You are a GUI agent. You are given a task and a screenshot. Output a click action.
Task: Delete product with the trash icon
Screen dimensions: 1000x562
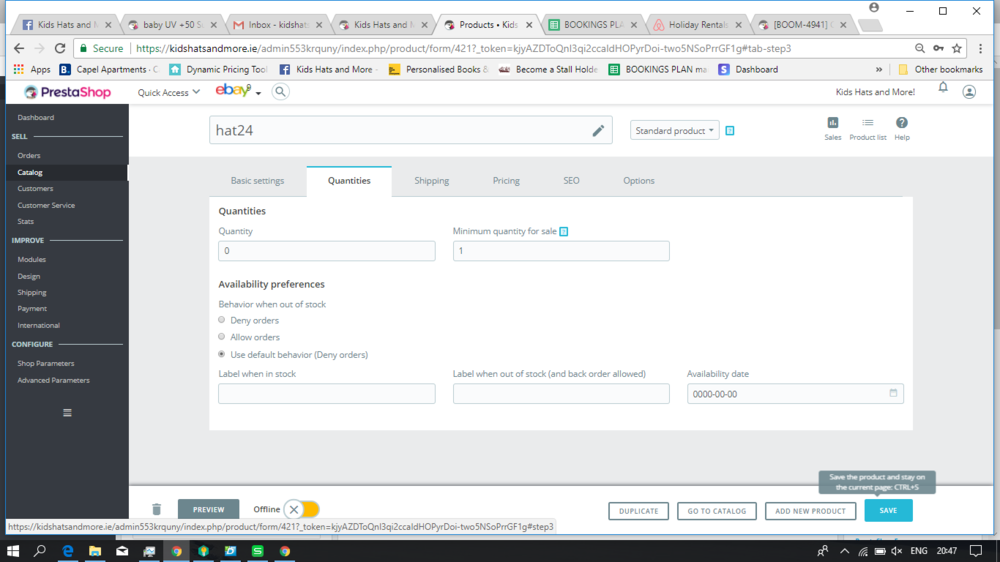(156, 509)
